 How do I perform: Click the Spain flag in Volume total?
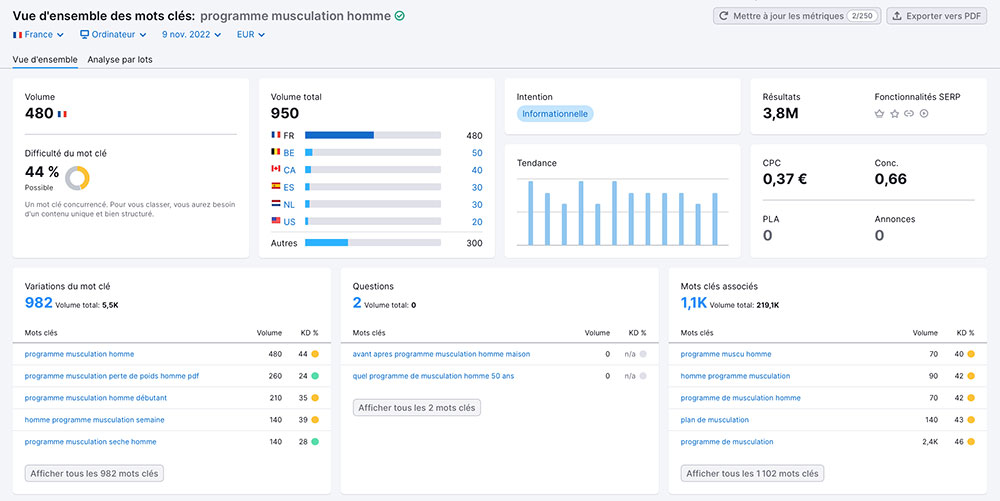(276, 187)
